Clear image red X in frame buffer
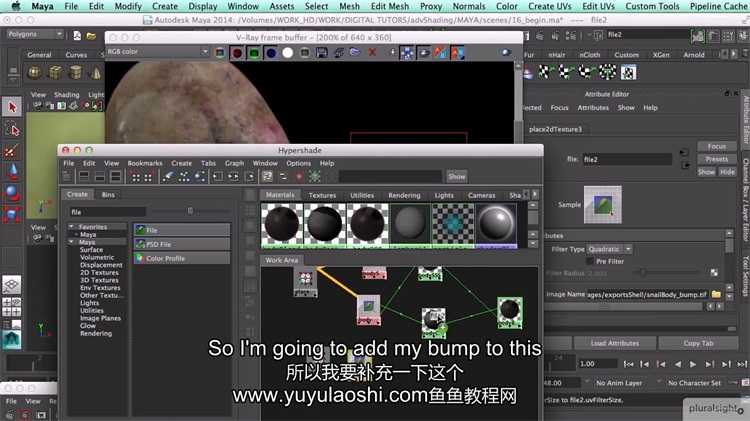 (x=372, y=52)
